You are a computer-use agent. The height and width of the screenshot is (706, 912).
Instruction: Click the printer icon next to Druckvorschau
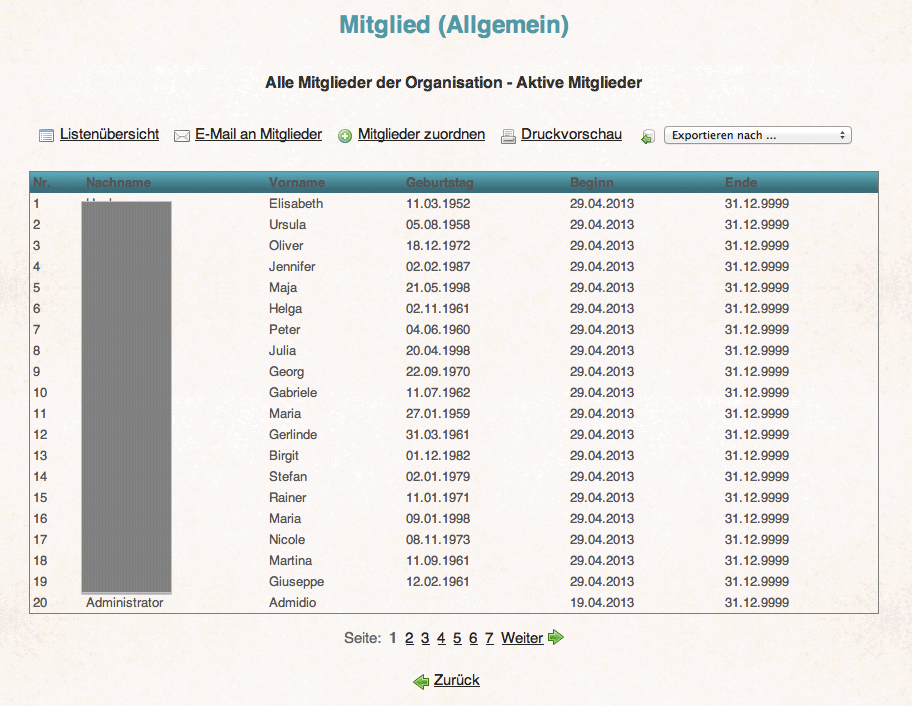[508, 134]
